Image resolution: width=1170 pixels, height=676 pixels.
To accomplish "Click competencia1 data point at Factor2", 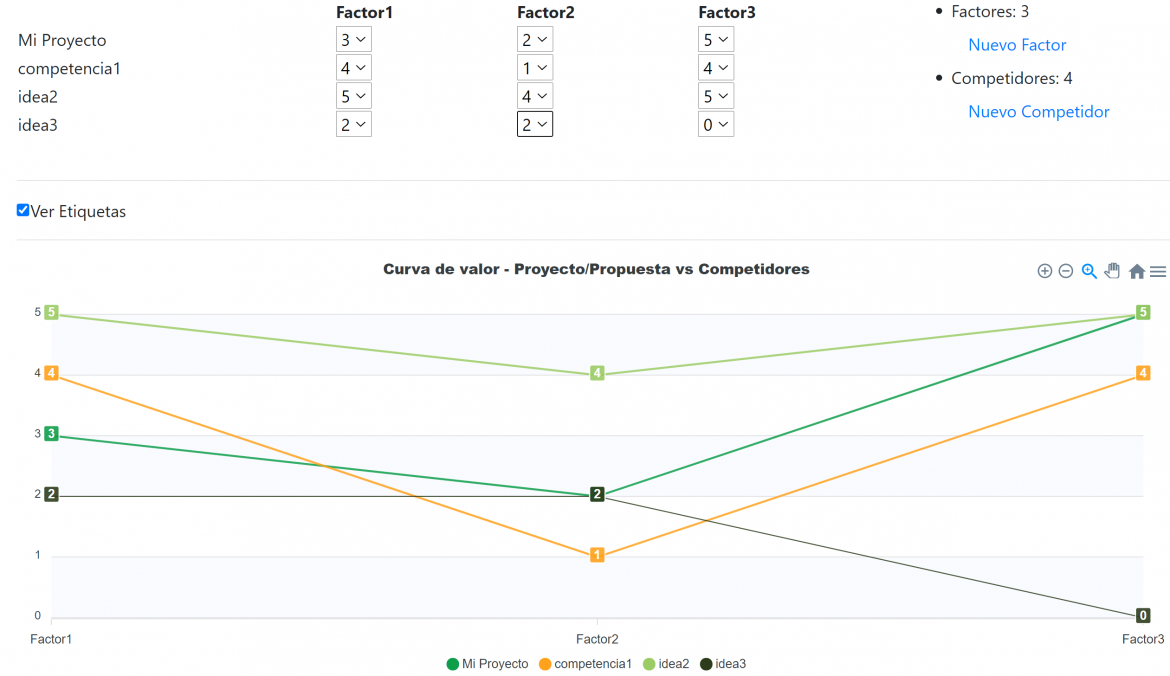I will (x=597, y=555).
